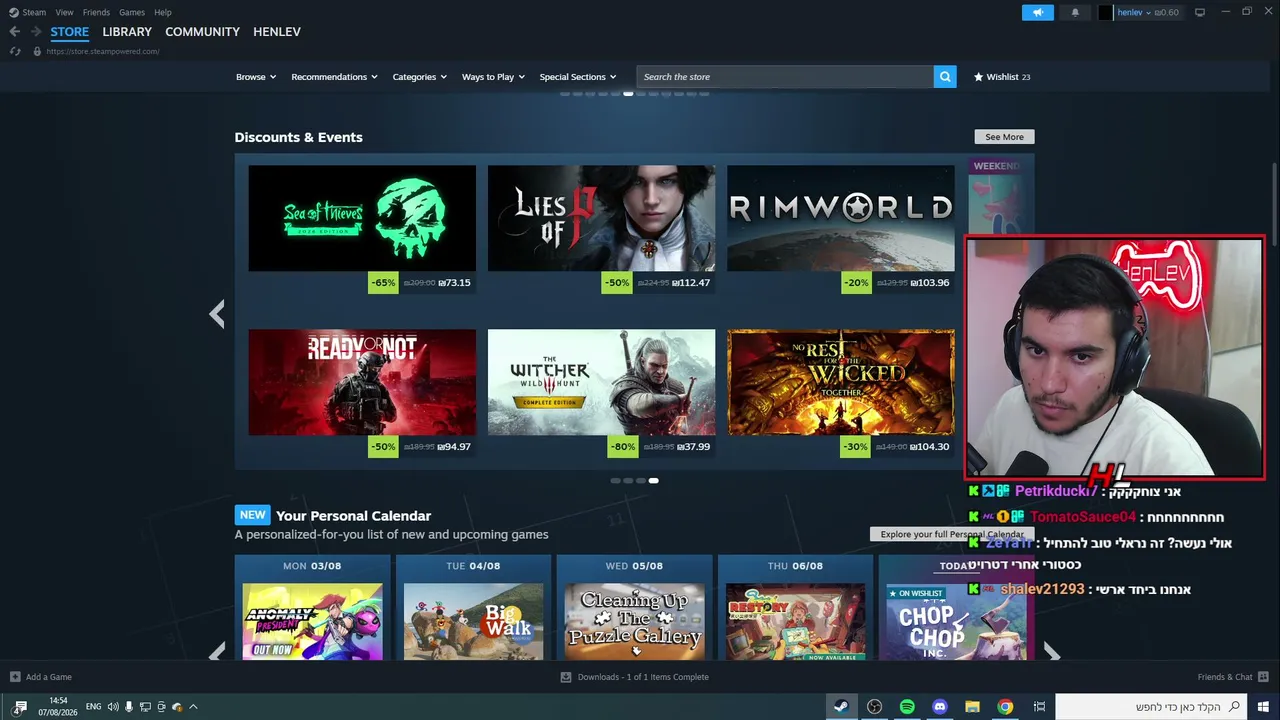Open The Witcher 3 Wild Hunt card
This screenshot has width=1280, height=720.
pyautogui.click(x=601, y=394)
